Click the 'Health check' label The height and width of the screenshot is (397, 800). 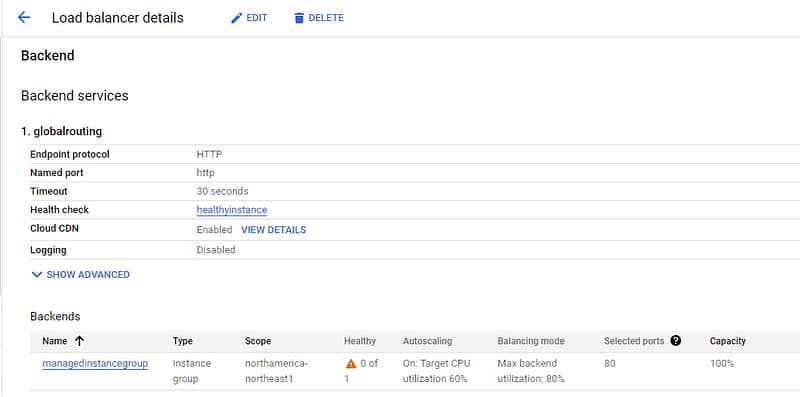(59, 210)
